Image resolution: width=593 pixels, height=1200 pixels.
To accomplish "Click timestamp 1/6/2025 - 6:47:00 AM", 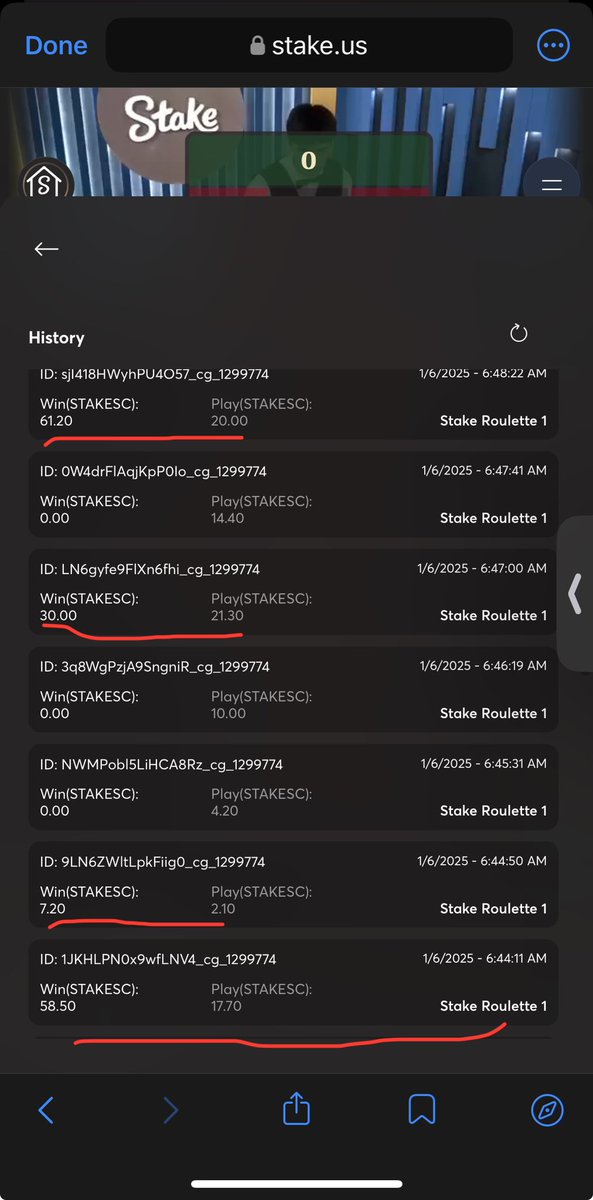I will [482, 568].
